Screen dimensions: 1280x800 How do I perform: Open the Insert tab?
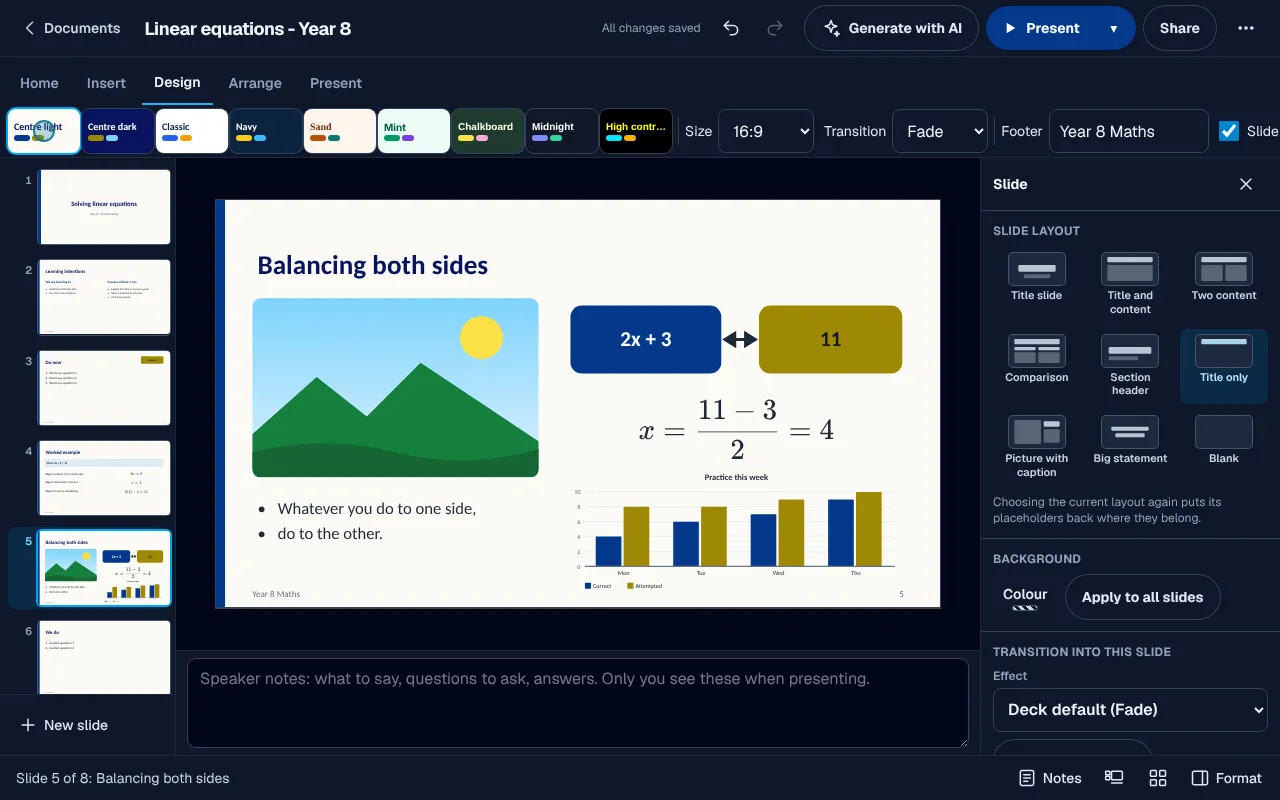106,83
